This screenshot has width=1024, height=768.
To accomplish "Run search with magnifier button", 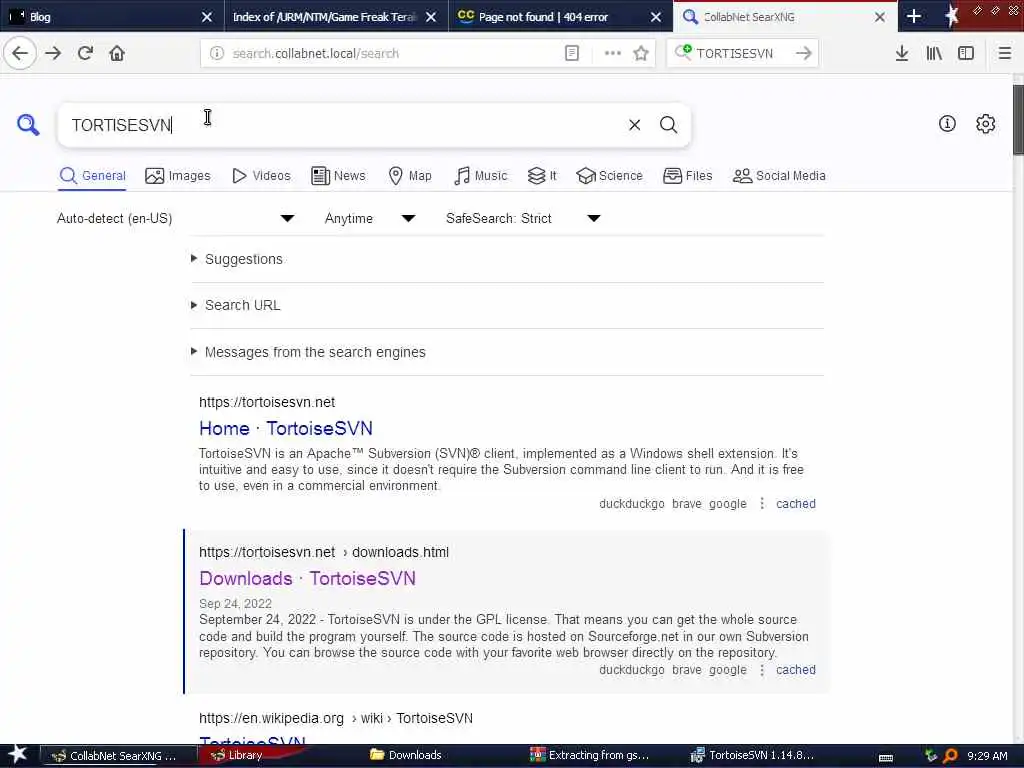I will pos(668,125).
